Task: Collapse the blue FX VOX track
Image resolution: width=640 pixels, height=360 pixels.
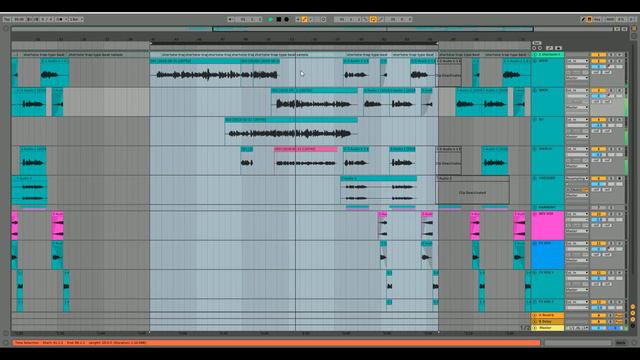Action: click(x=535, y=243)
